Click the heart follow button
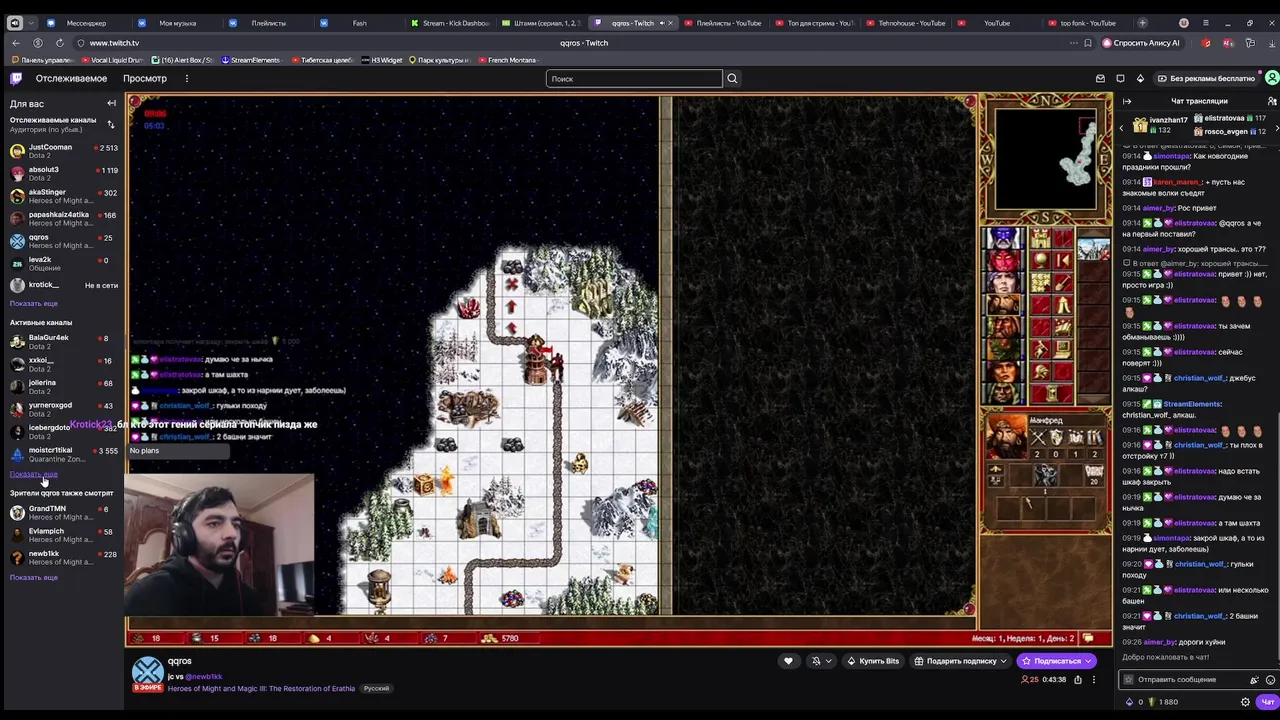 pyautogui.click(x=788, y=661)
